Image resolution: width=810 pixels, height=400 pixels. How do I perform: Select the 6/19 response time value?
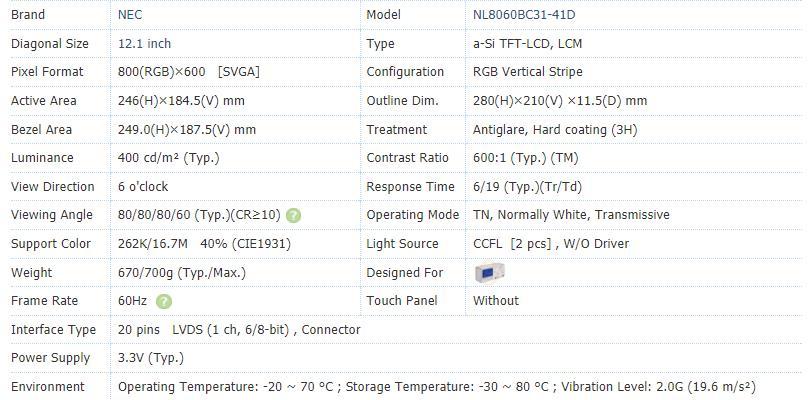point(527,187)
